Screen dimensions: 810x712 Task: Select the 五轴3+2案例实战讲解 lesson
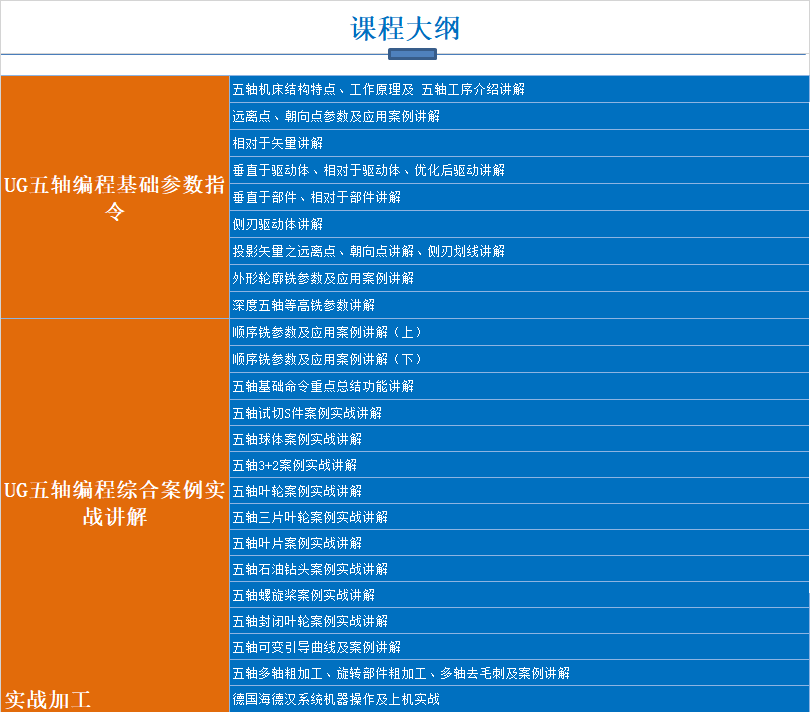[294, 465]
